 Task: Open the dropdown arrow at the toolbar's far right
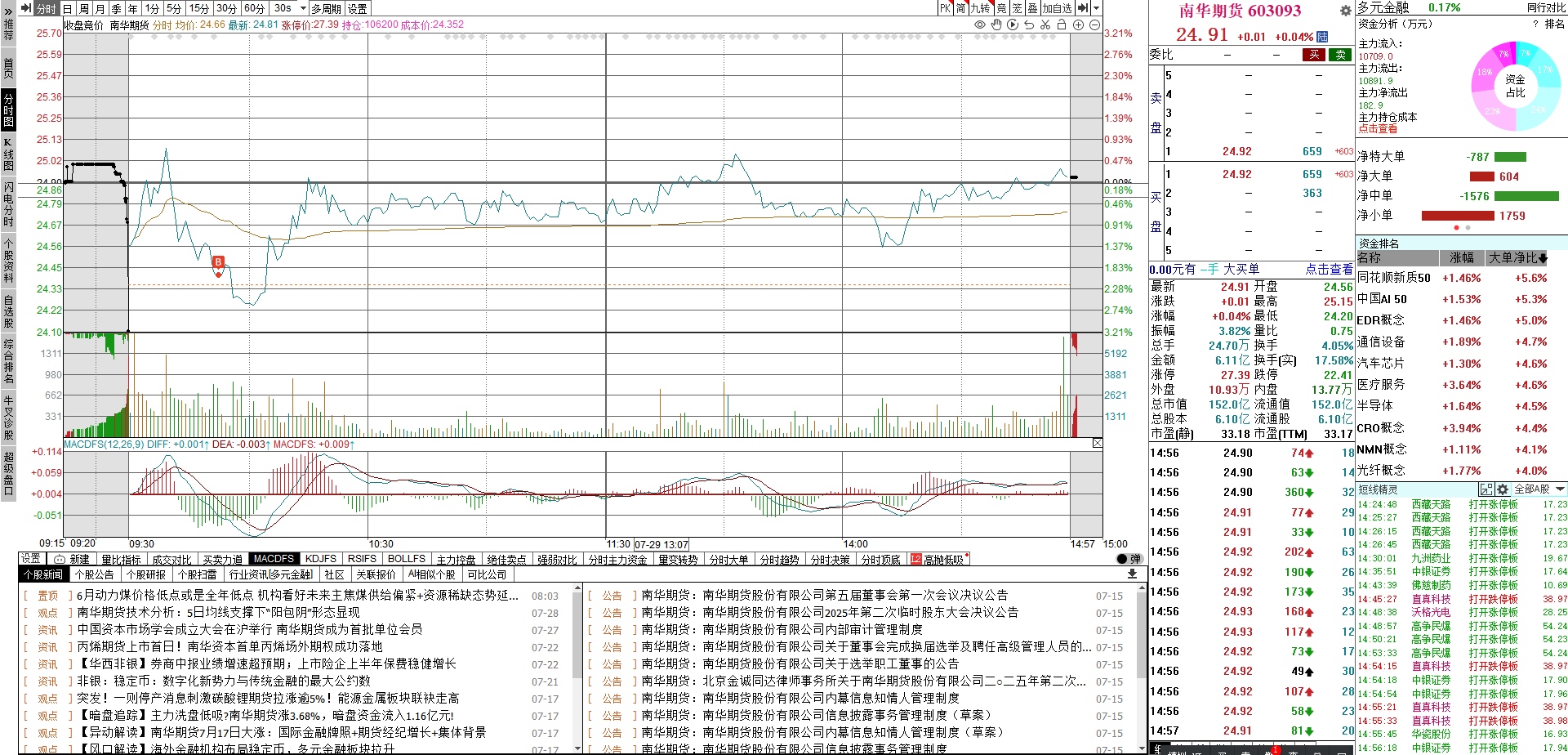[1097, 8]
